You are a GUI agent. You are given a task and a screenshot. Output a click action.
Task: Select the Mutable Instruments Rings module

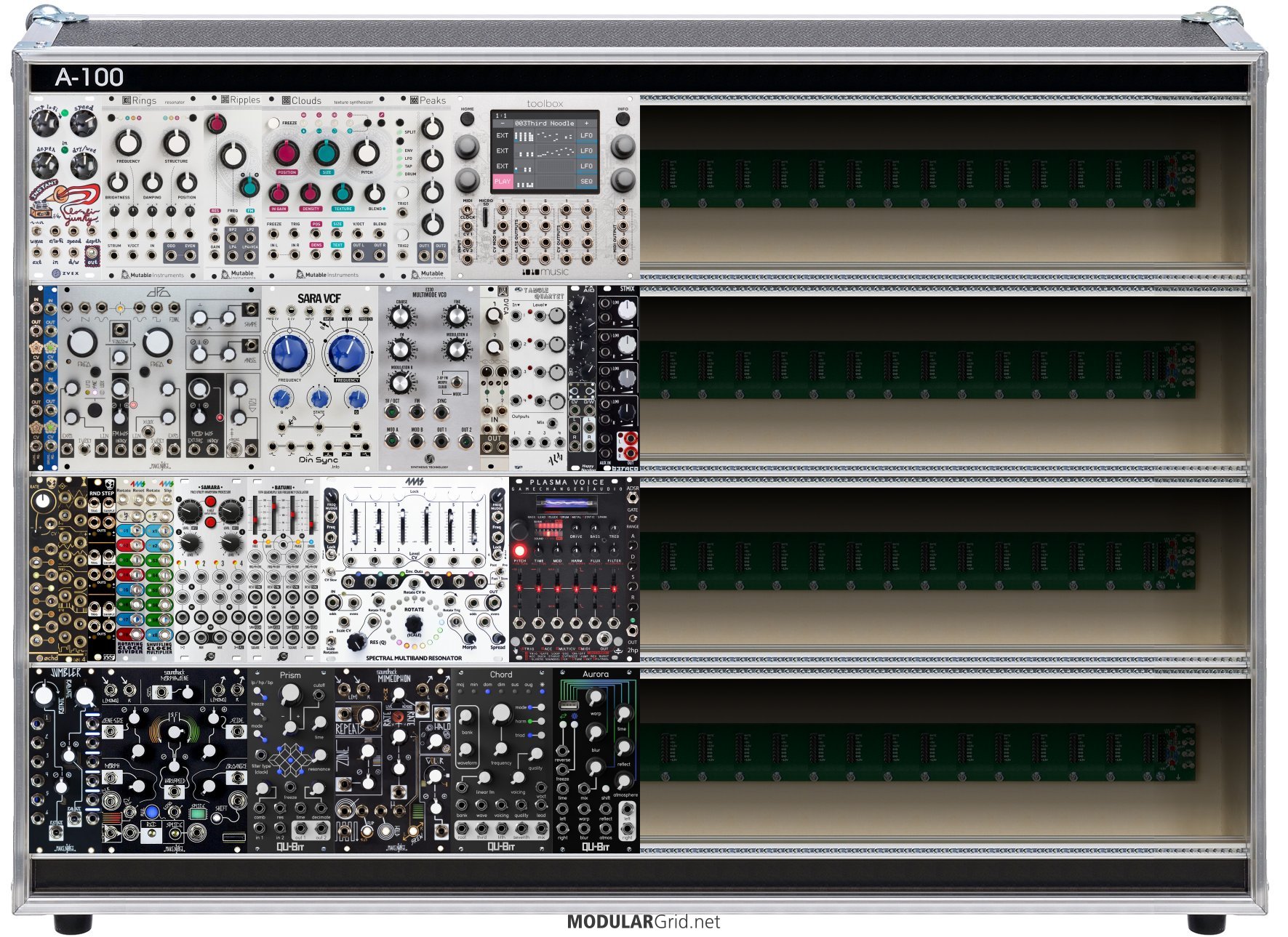pos(153,188)
